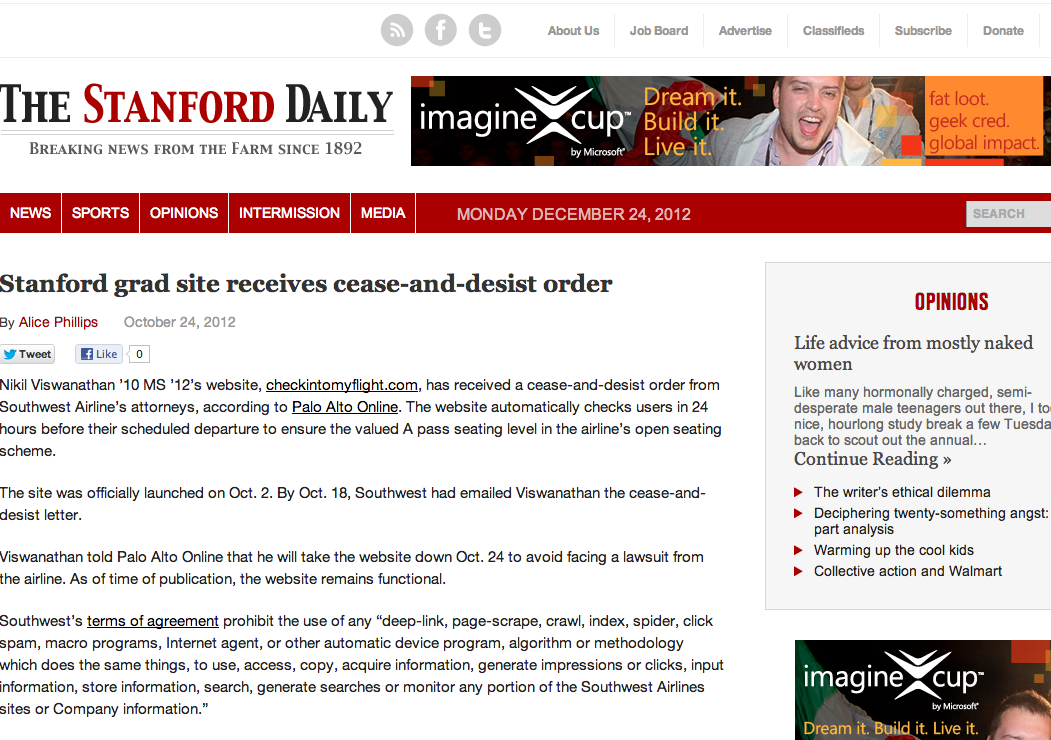
Task: Go to the Opinions menu
Action: 184,213
